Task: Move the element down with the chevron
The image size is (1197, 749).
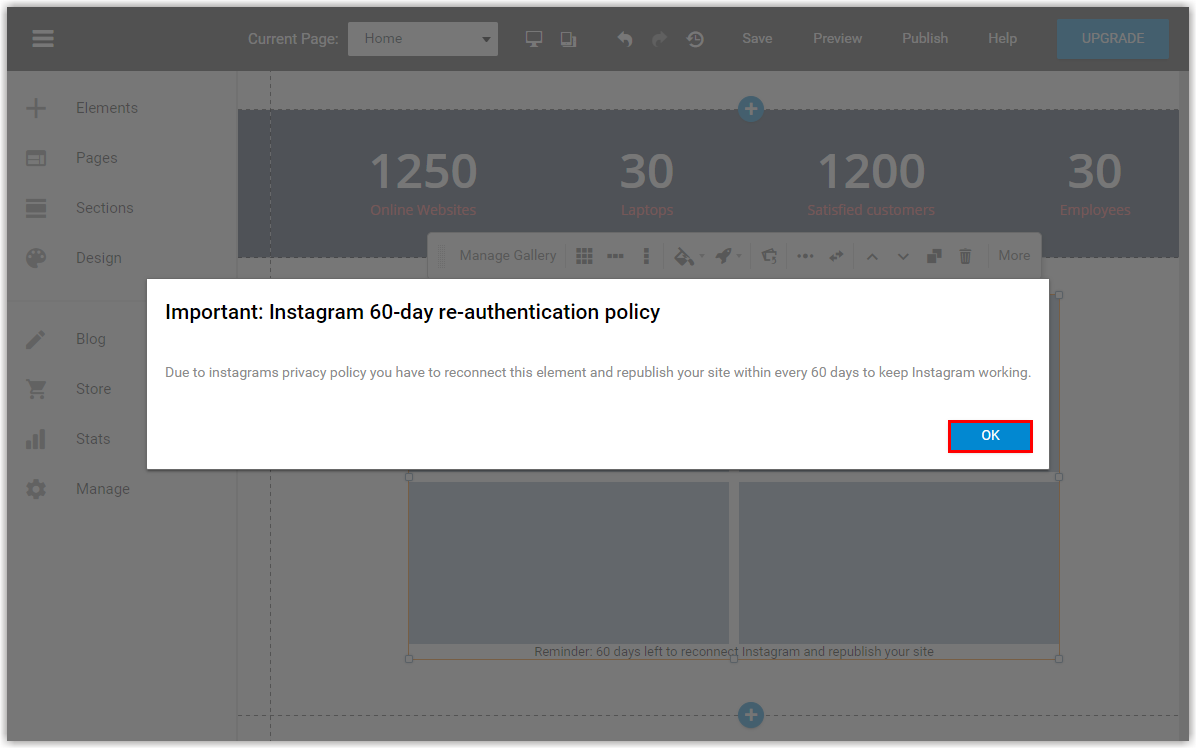Action: click(x=903, y=257)
